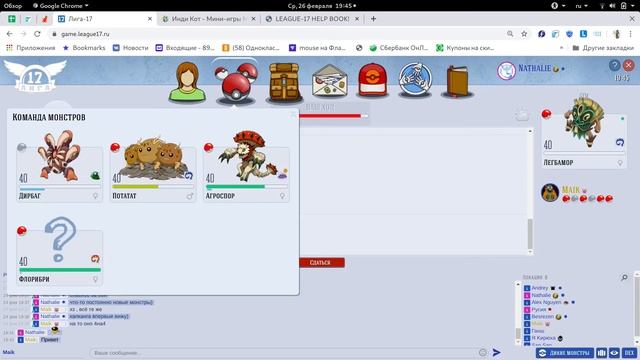
Task: Open the system volume and power menu
Action: [618, 6]
